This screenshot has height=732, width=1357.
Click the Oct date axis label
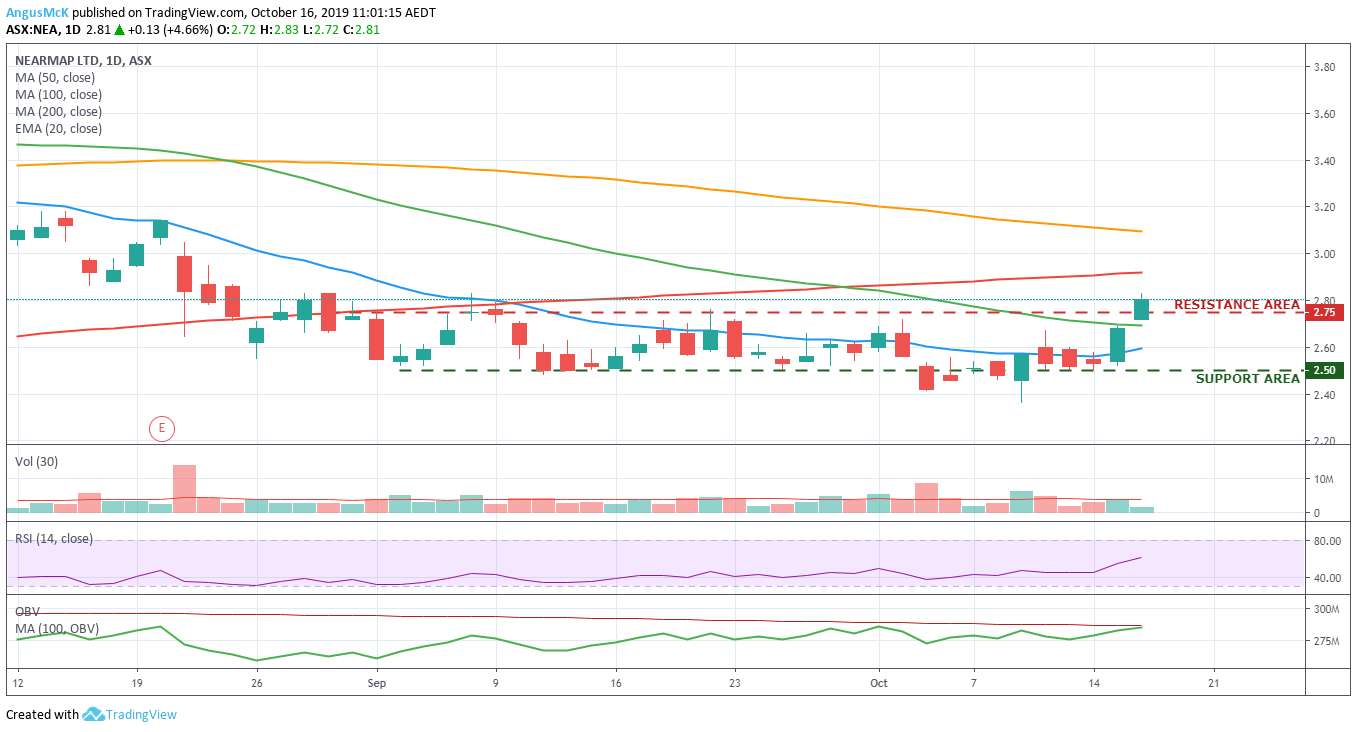coord(879,683)
